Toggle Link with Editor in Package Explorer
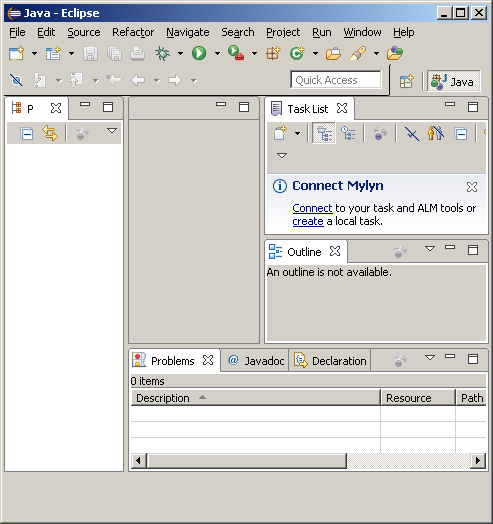493x524 pixels. (50, 133)
